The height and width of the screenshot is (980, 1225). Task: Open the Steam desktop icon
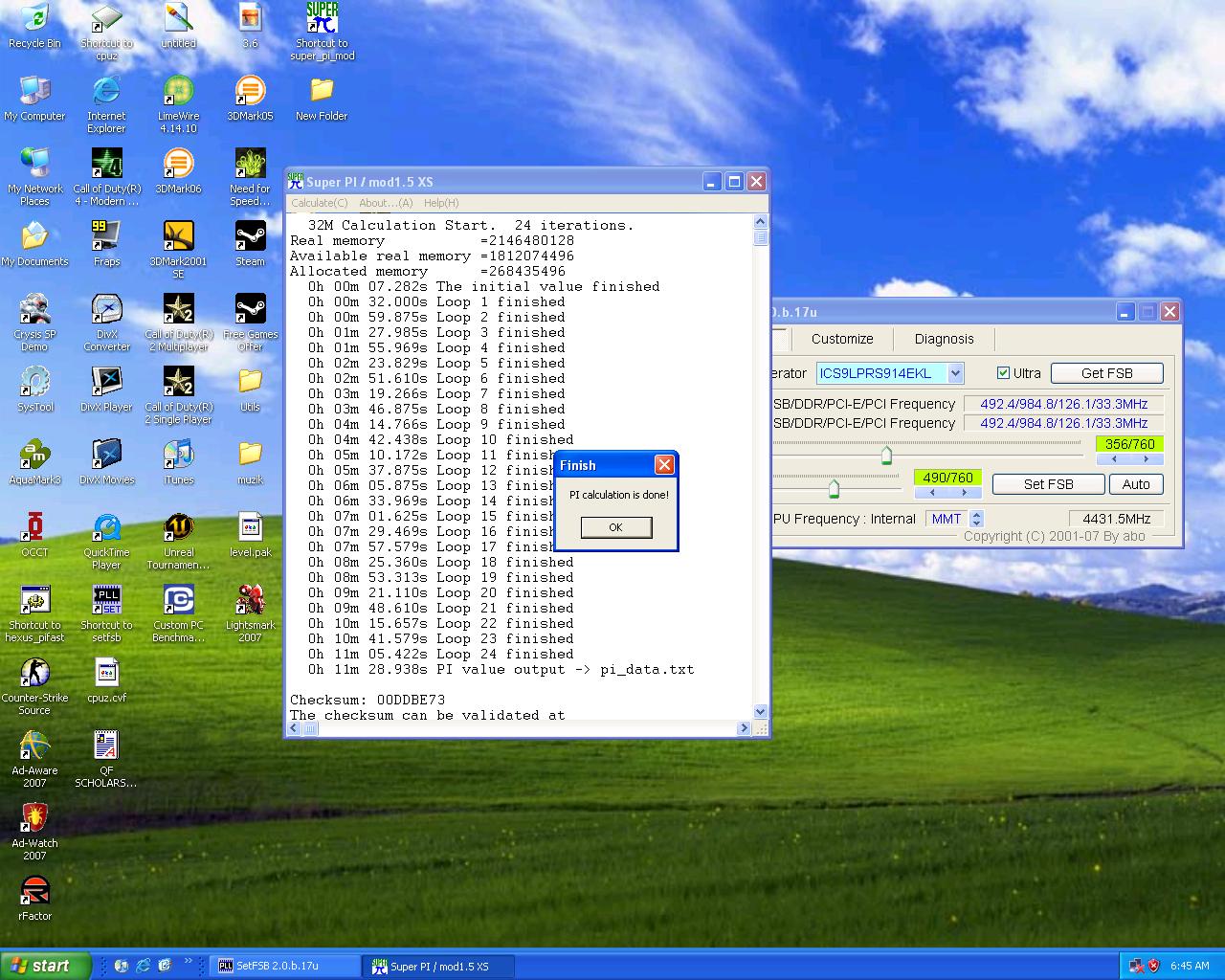point(250,244)
